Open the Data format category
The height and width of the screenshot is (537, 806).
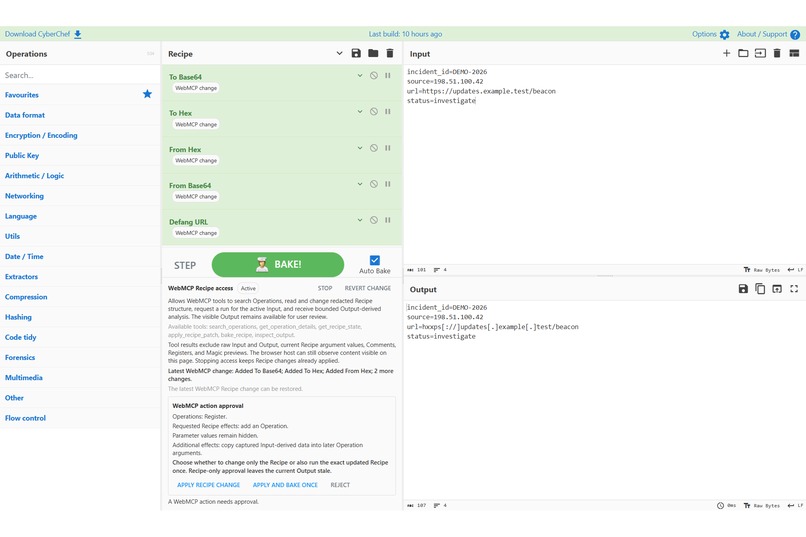[x=80, y=115]
